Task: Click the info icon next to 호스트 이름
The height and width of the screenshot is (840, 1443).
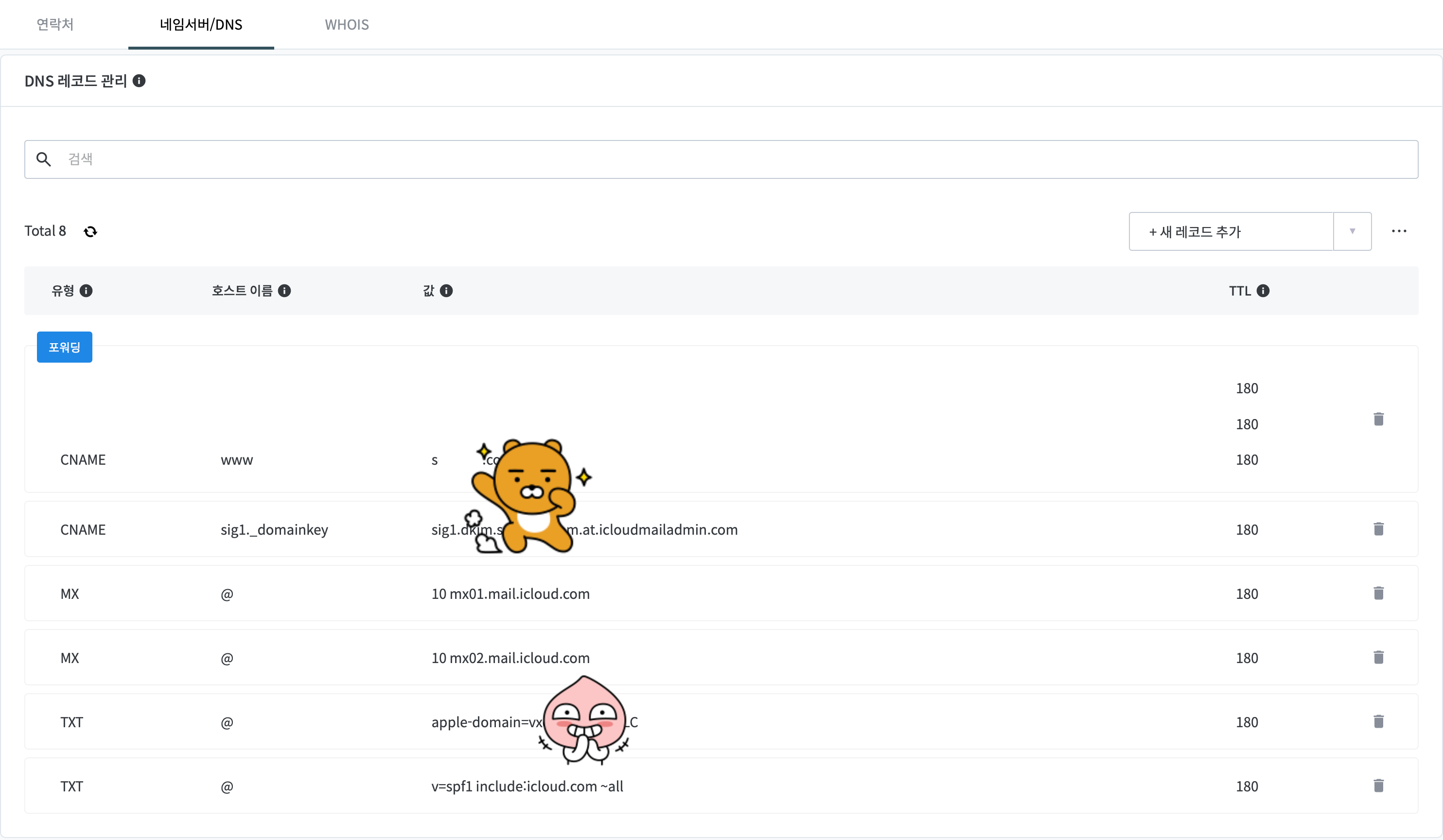Action: (284, 291)
